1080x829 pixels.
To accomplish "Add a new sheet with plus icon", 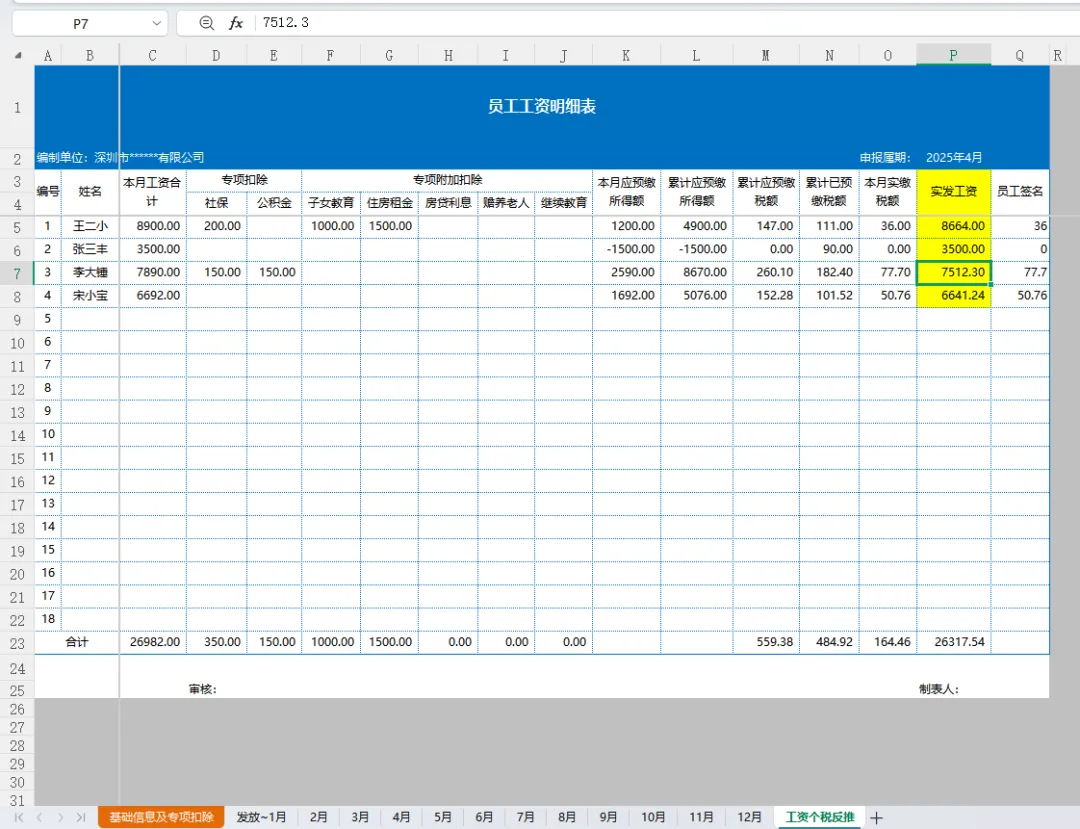I will [x=876, y=817].
